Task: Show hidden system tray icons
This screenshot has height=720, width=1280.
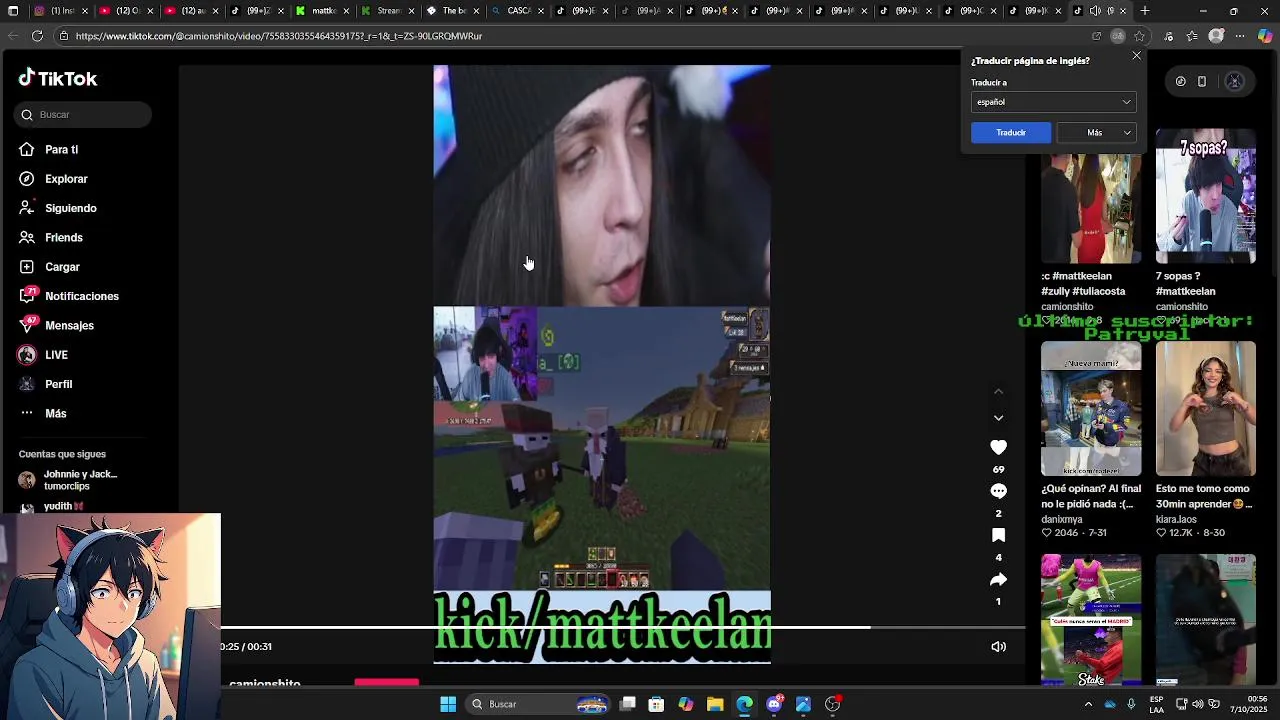Action: [1088, 704]
